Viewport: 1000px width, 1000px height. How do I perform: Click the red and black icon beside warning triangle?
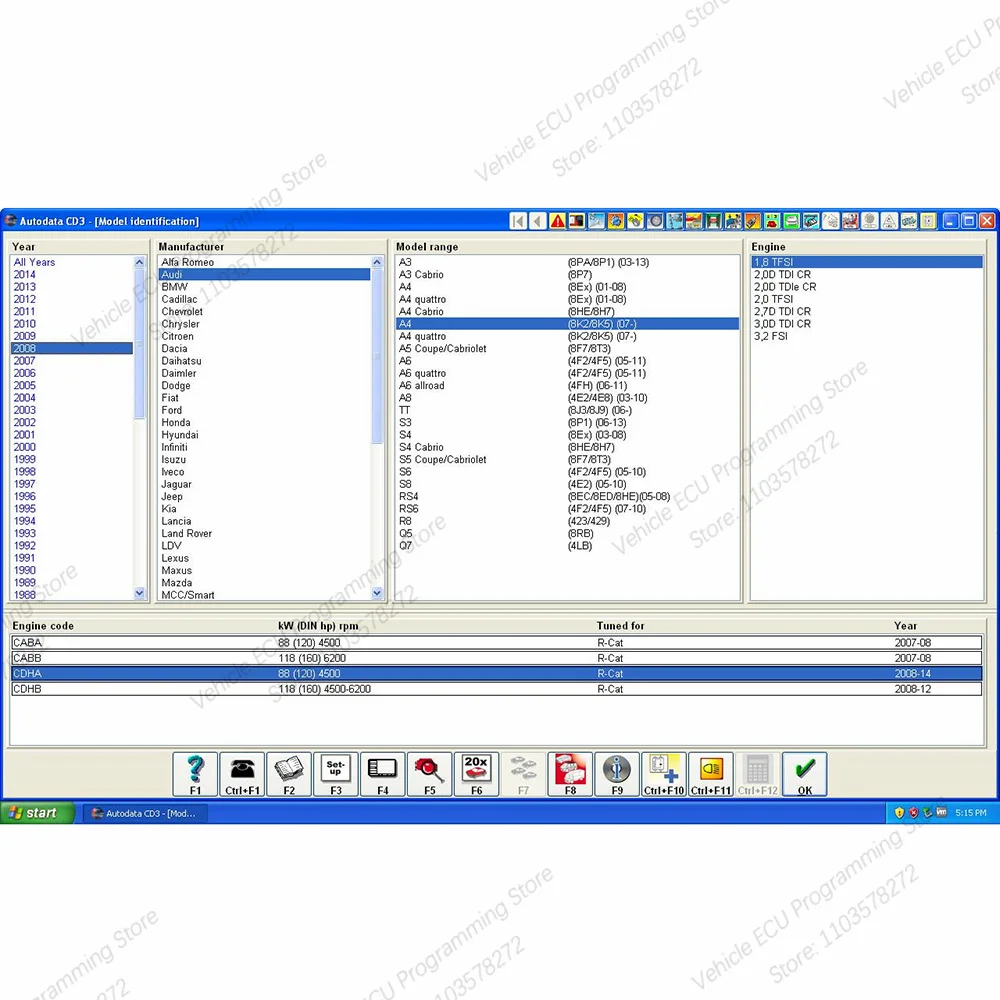pyautogui.click(x=577, y=221)
